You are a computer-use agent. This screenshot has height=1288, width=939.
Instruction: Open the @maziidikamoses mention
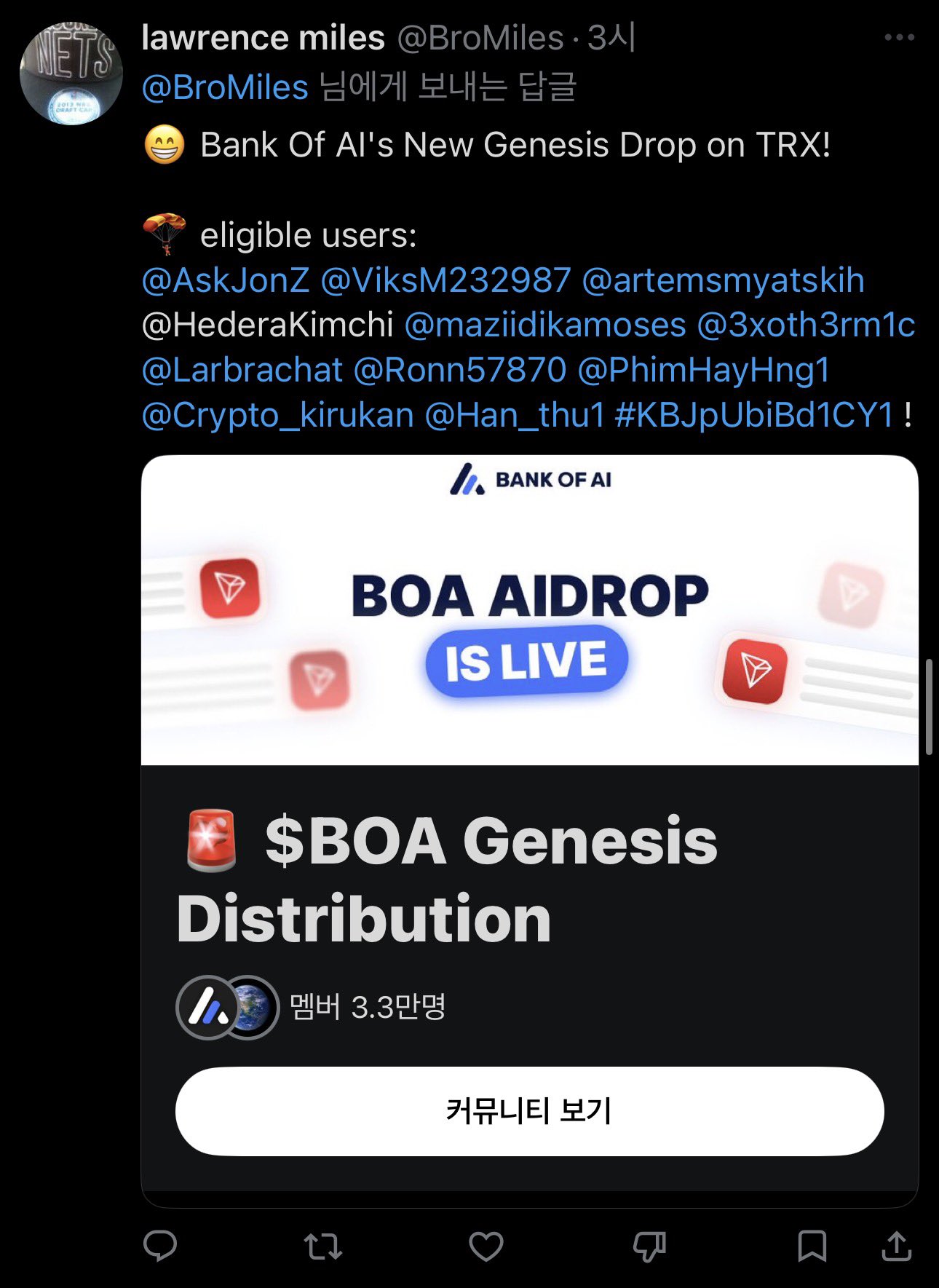coord(545,325)
